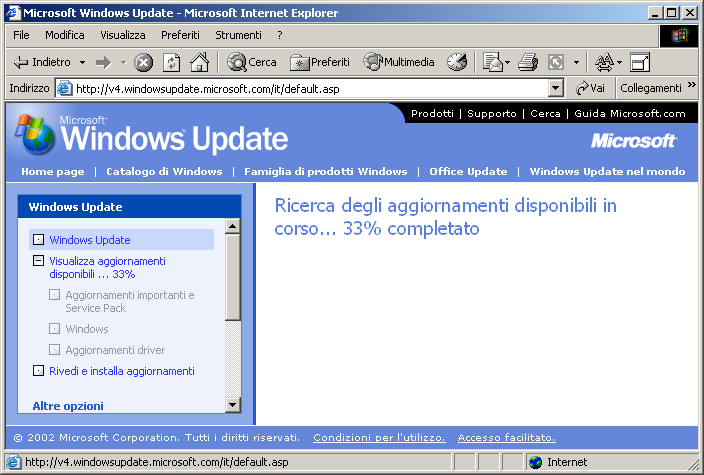Click the Windows Update globe logo
This screenshot has height=475, width=704.
(35, 134)
